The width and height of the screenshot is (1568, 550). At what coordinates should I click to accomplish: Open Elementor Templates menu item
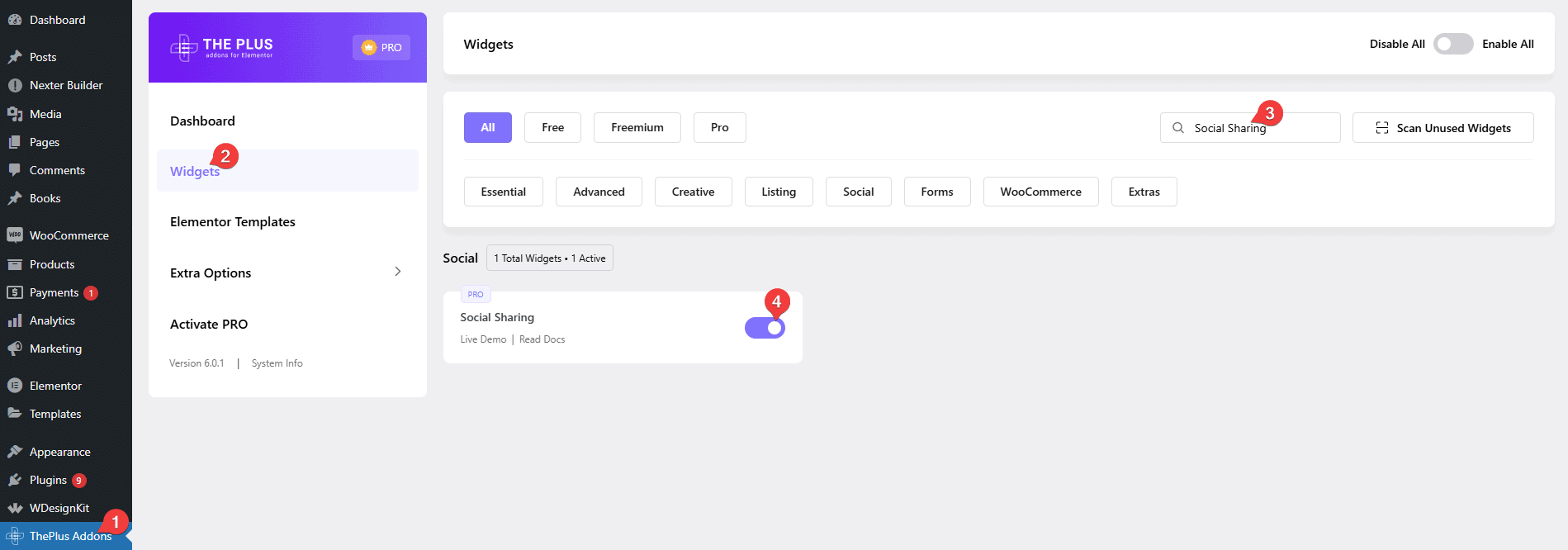(x=233, y=221)
